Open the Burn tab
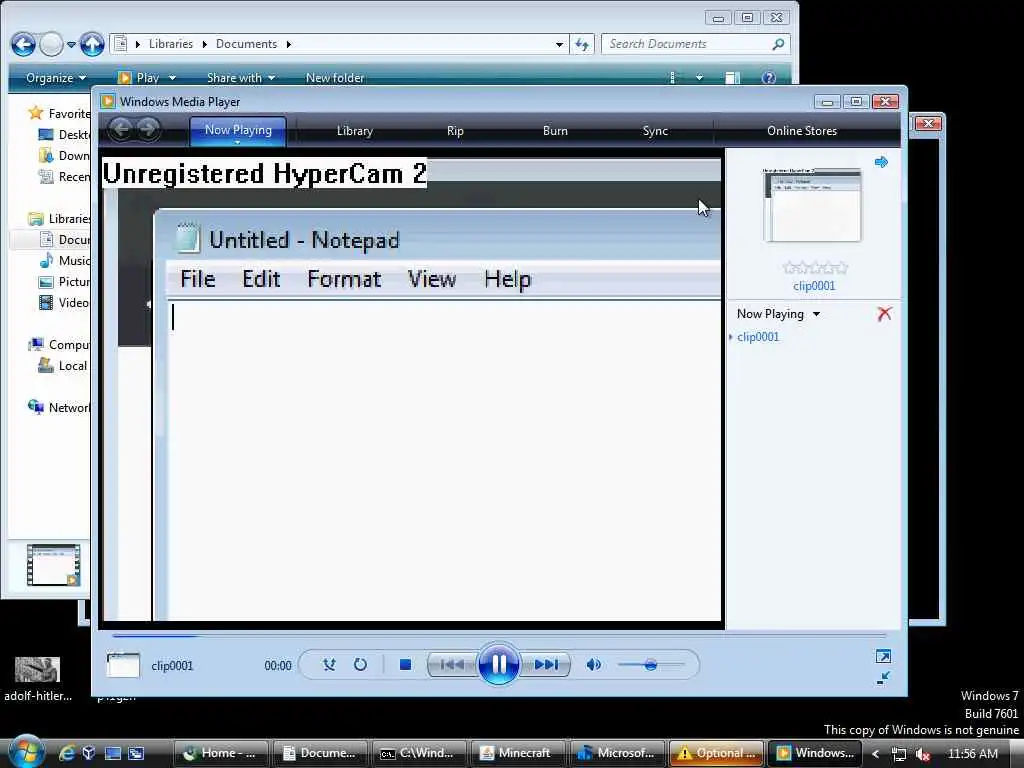 coord(555,131)
